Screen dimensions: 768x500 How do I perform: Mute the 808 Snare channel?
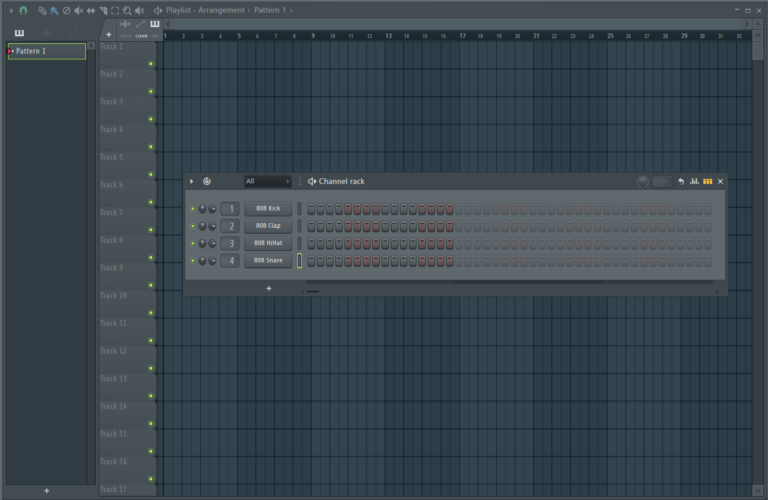(192, 261)
